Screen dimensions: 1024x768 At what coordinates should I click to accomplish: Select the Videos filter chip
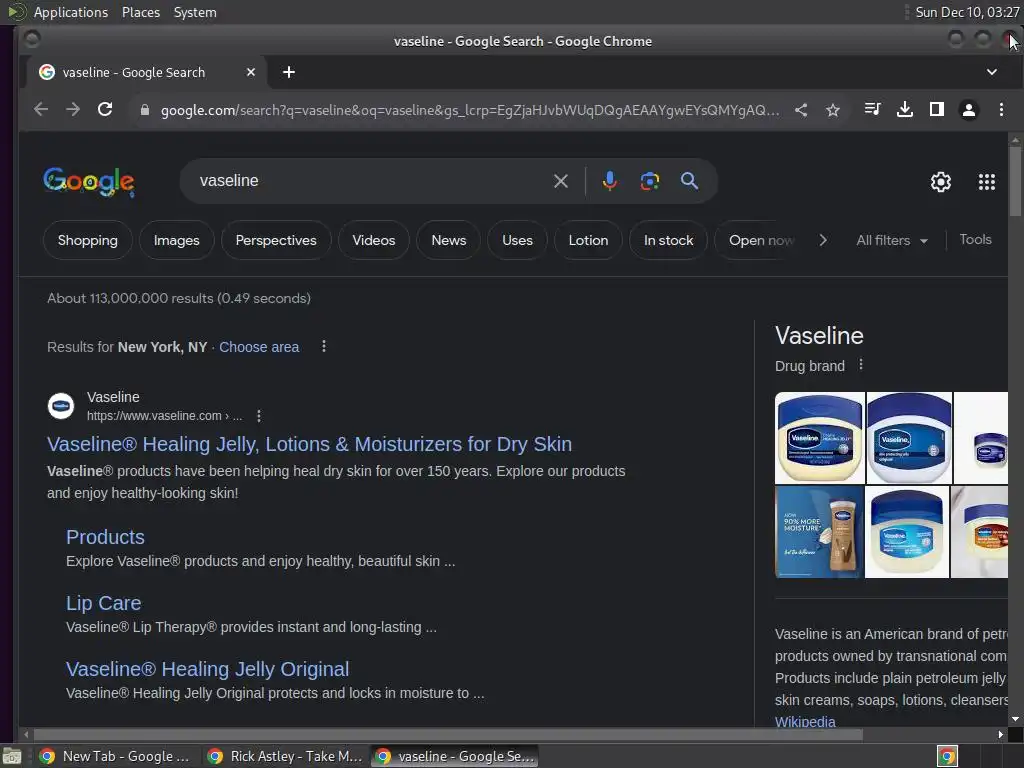(x=374, y=240)
